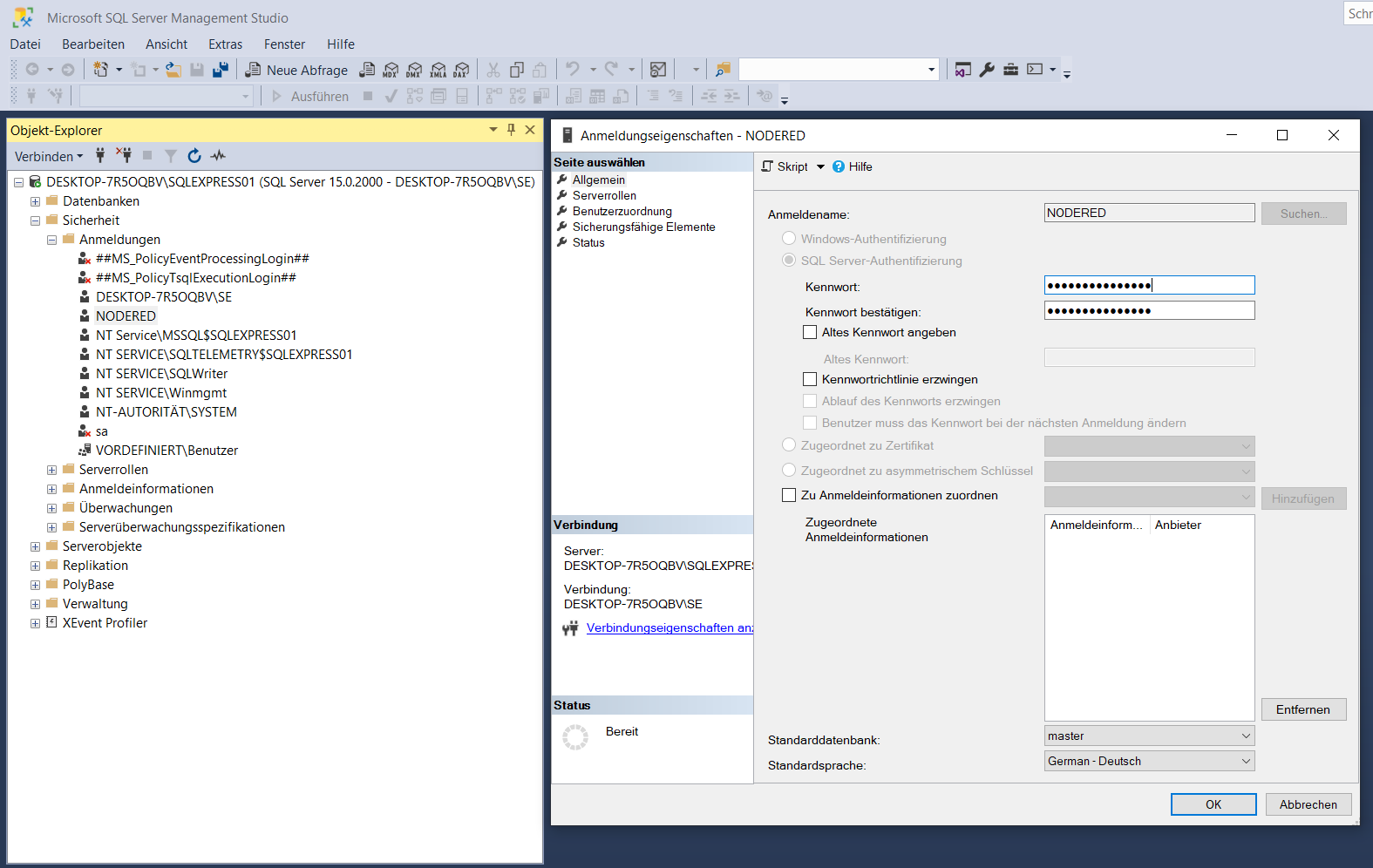
Task: Click the Visual Studio window icon in toolbar
Action: click(x=963, y=70)
